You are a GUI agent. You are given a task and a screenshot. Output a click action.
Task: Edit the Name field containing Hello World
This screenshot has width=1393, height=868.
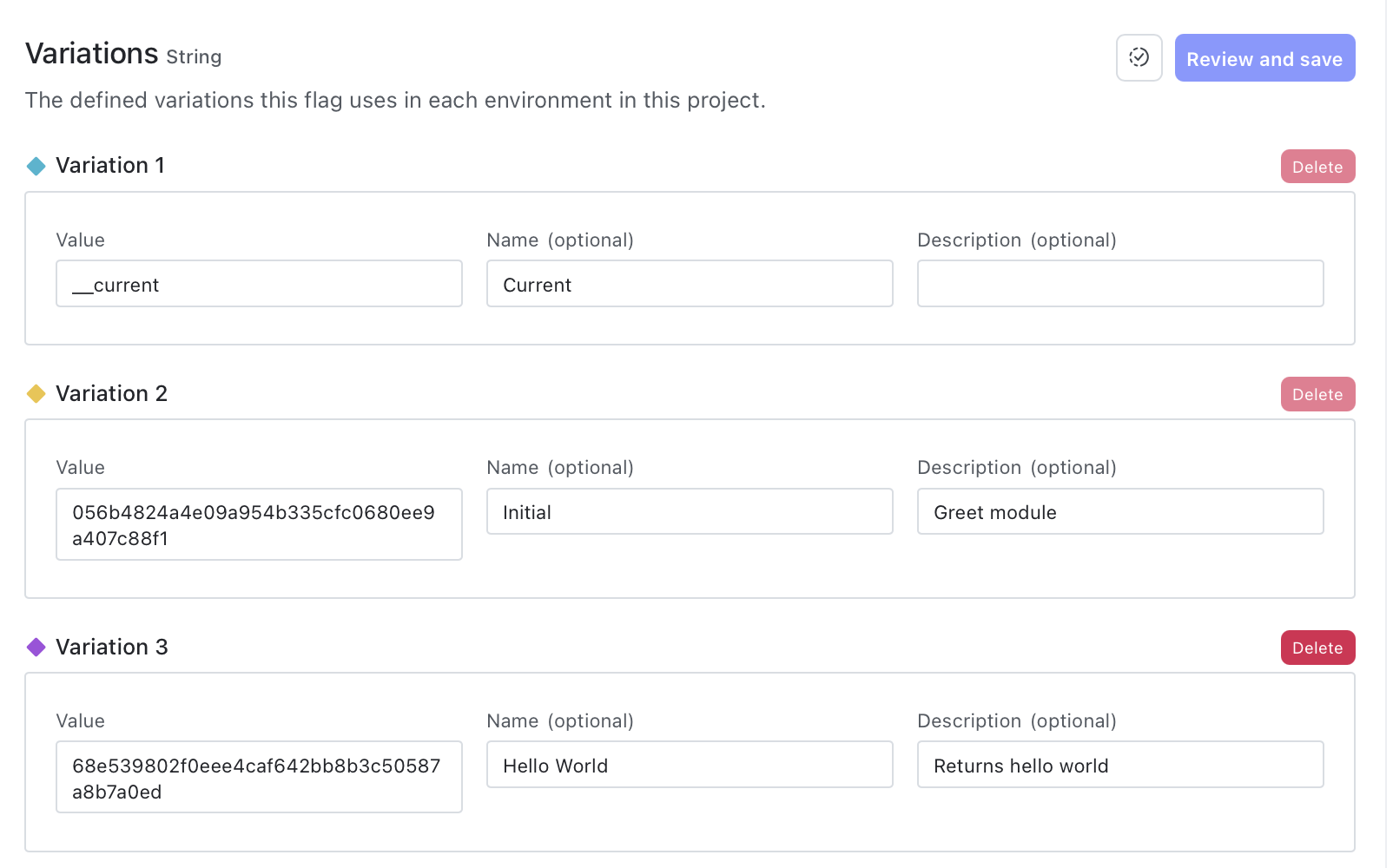pos(690,766)
